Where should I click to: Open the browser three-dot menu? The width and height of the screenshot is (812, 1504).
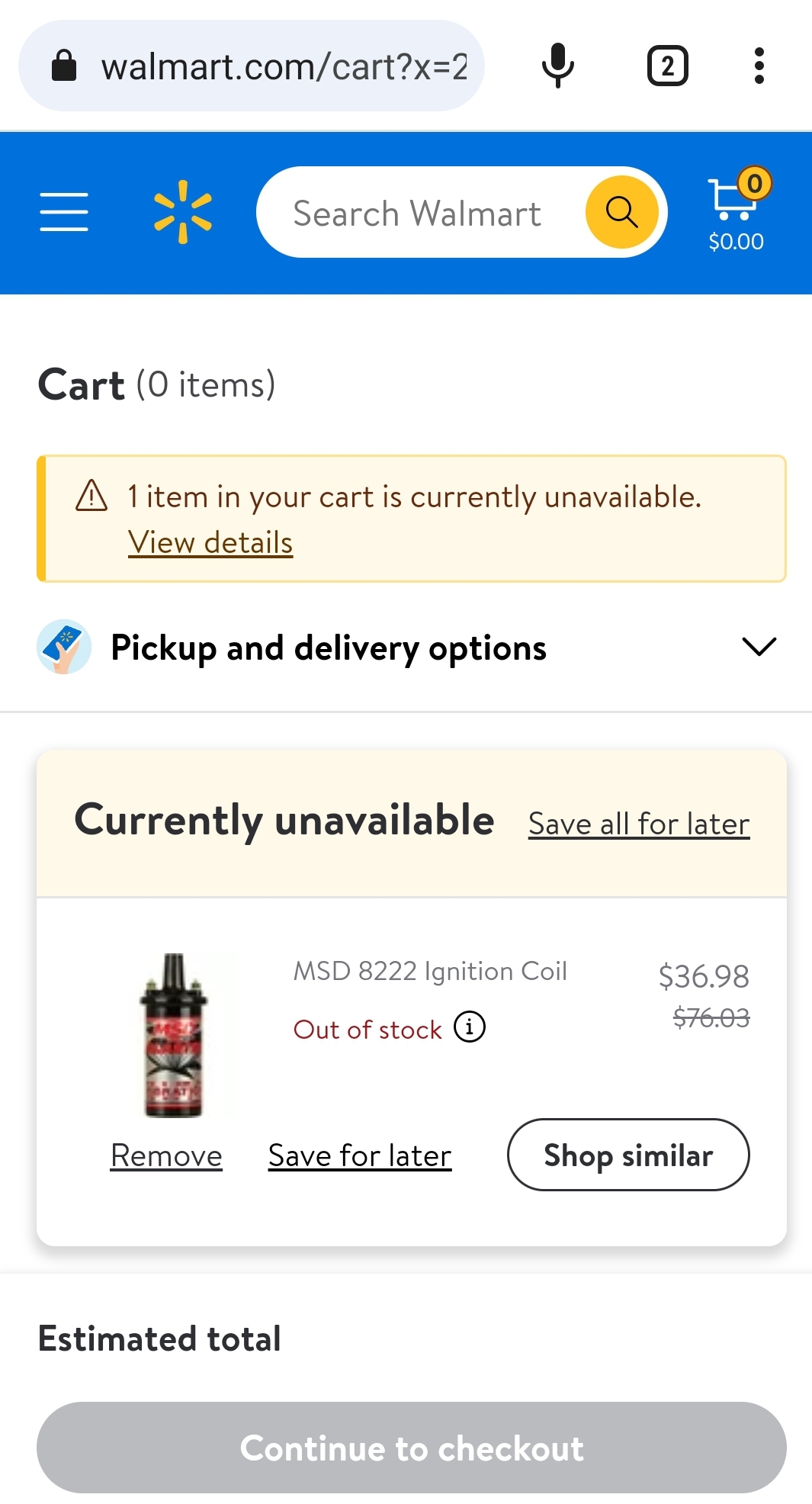coord(759,65)
